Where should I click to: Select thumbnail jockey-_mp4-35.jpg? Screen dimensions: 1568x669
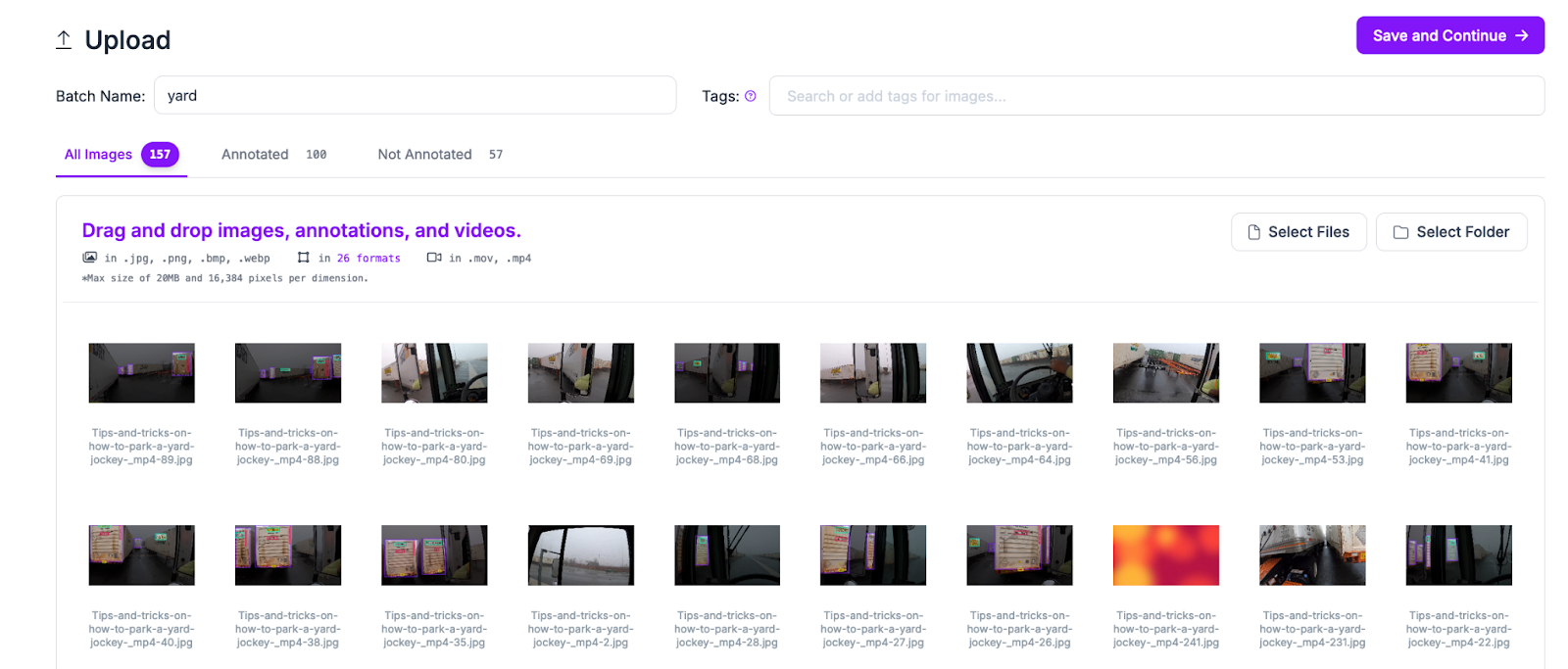[x=434, y=555]
